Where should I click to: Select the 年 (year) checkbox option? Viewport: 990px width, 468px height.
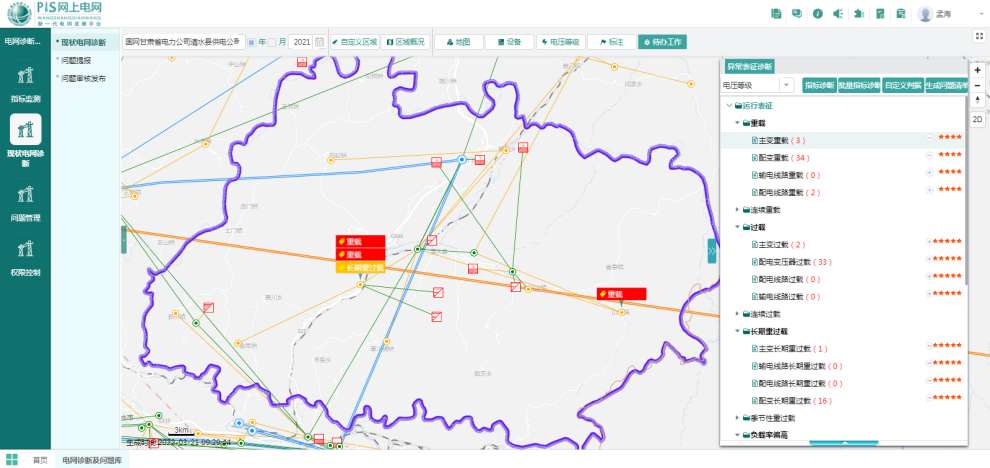250,43
